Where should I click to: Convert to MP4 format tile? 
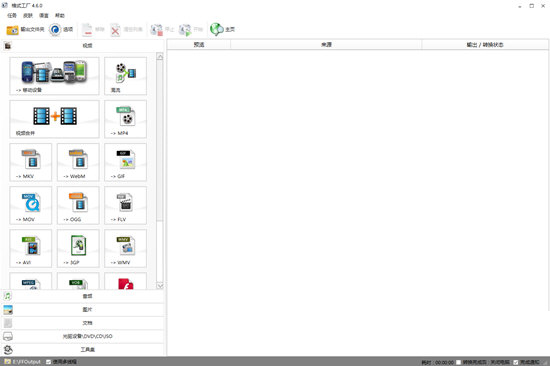point(126,119)
